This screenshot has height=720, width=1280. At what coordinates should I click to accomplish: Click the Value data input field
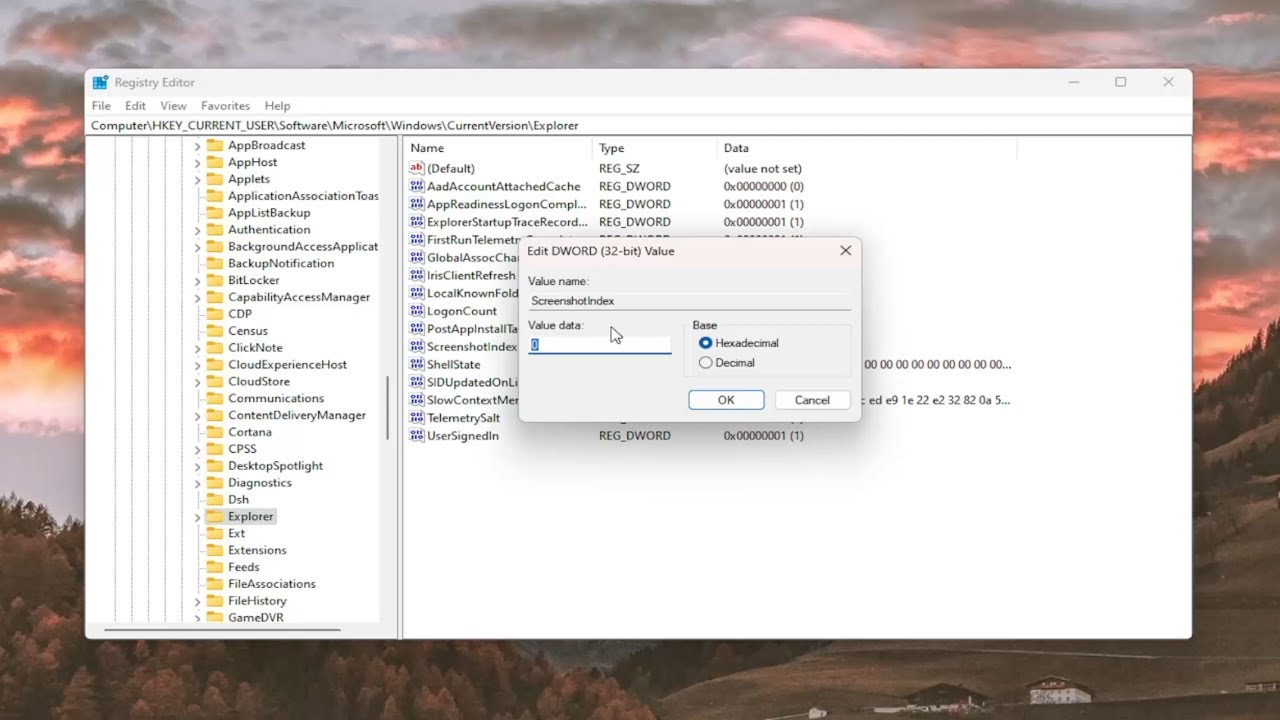point(600,344)
